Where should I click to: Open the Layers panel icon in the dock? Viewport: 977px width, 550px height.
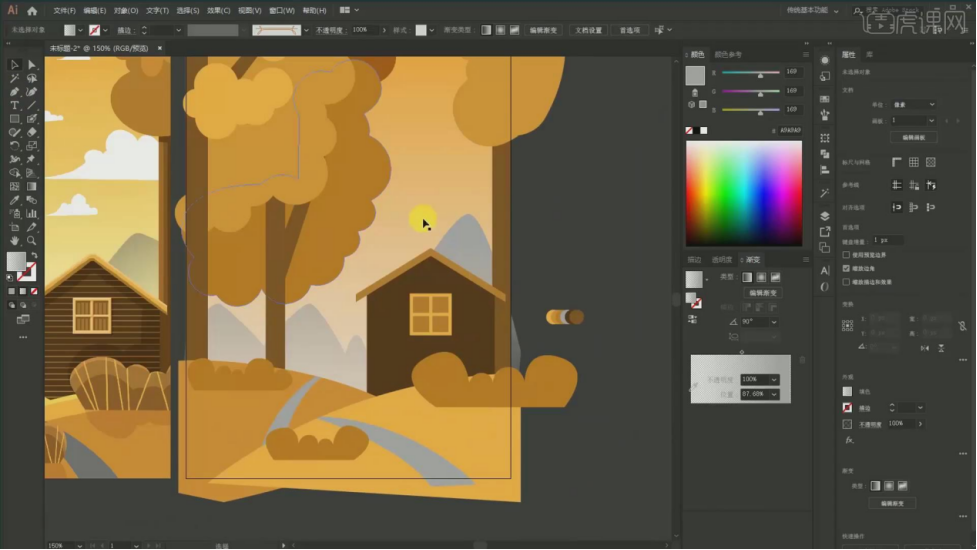[x=825, y=215]
